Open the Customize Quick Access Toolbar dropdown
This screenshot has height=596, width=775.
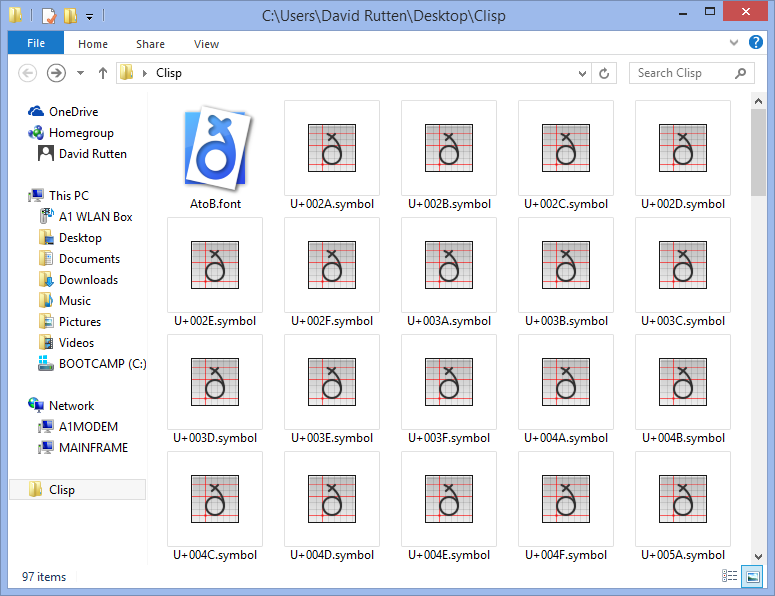(89, 16)
